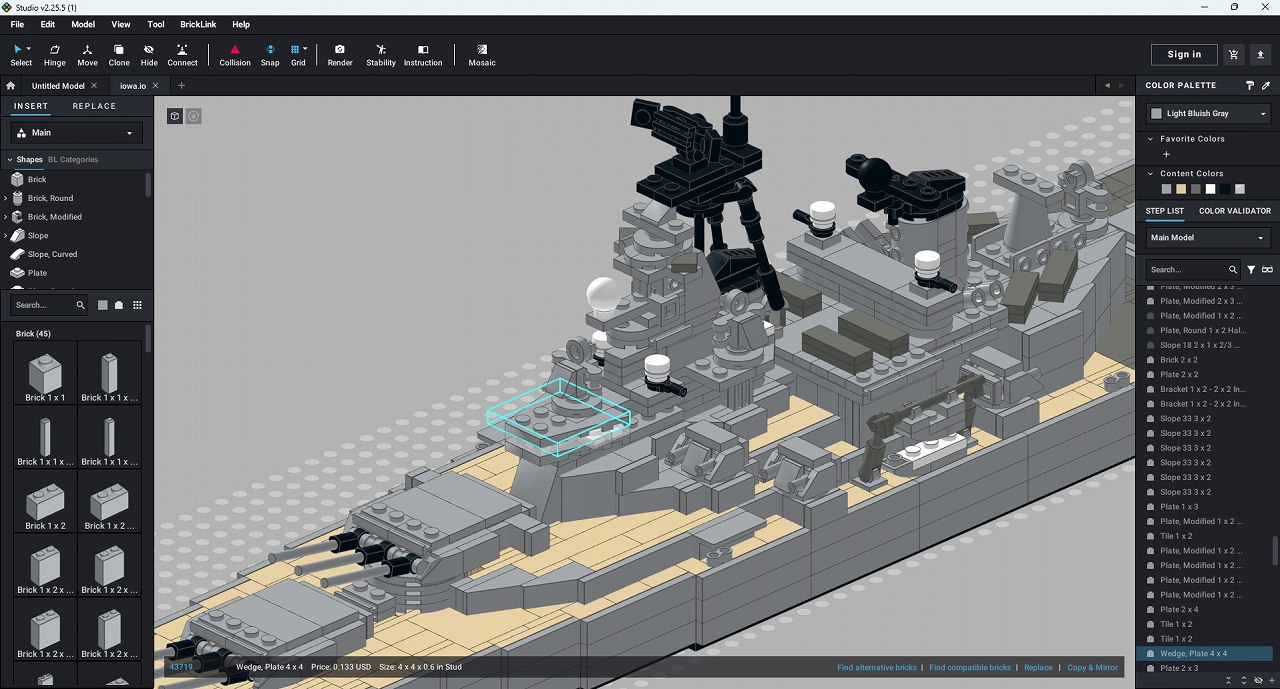
Task: Click Find alternative bricks link
Action: pyautogui.click(x=876, y=668)
